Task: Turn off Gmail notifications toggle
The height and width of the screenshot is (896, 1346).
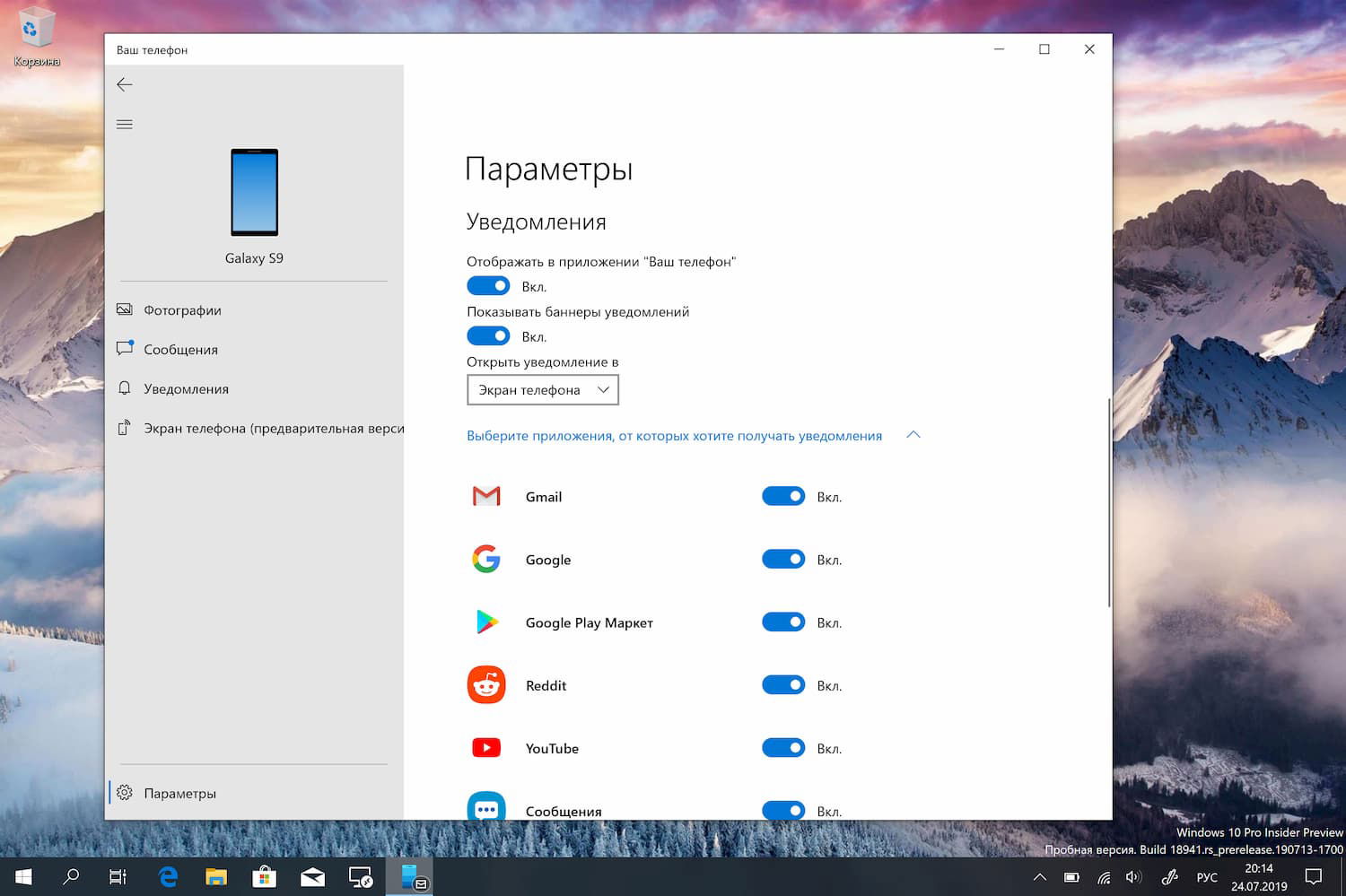Action: pos(783,496)
